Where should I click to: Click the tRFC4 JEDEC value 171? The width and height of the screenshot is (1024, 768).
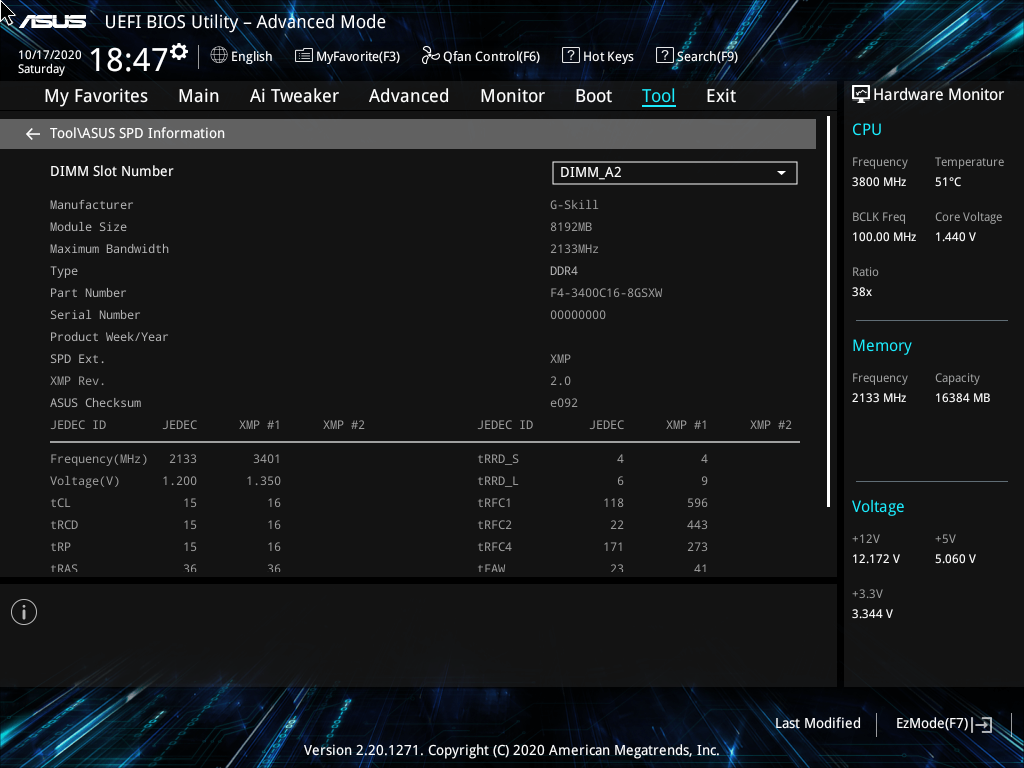coord(613,547)
